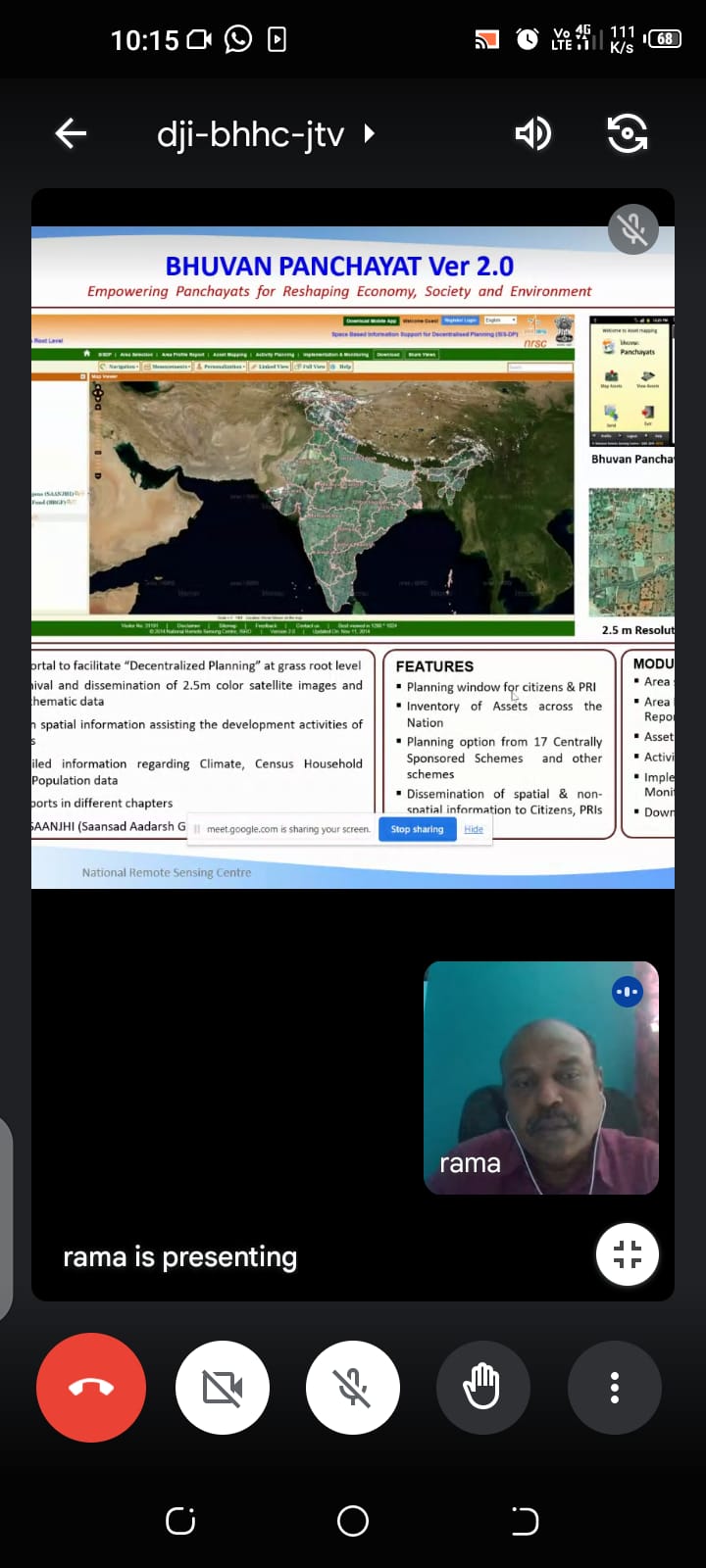Viewport: 706px width, 1568px height.
Task: Expand meeting code dji-bhhc-jtv details arrow
Action: [370, 133]
